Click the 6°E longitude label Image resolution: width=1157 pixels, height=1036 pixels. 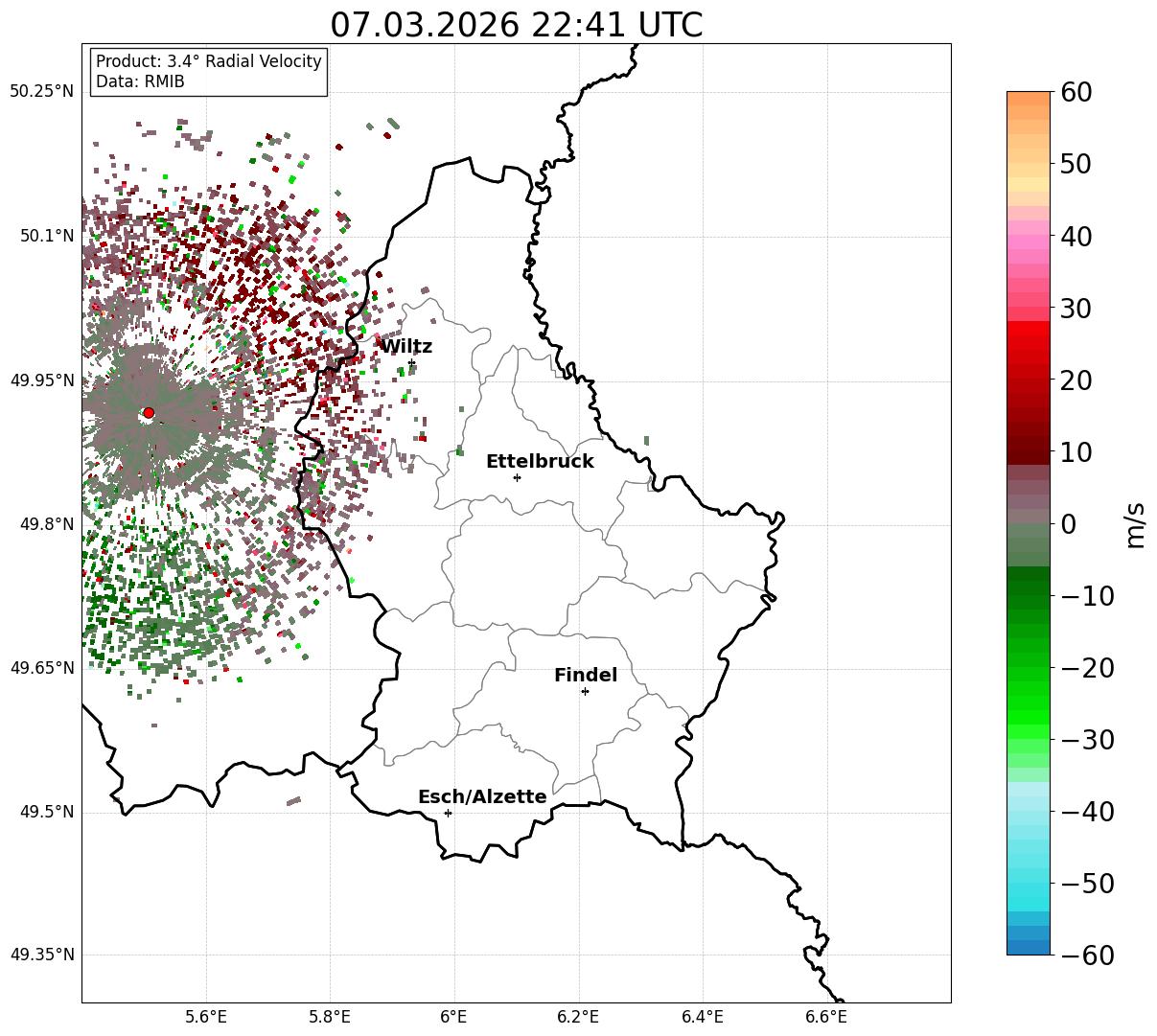point(454,1017)
